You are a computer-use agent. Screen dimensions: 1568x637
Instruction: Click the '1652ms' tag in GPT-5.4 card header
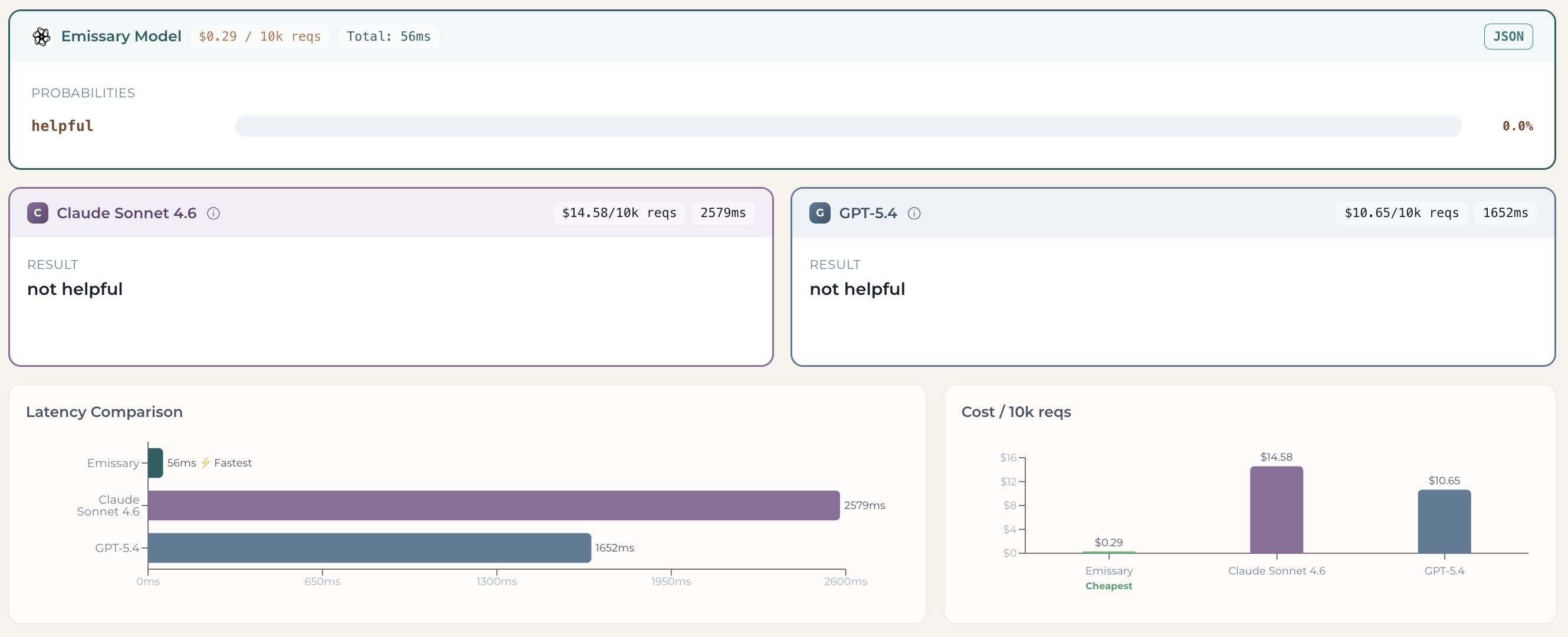click(1505, 213)
